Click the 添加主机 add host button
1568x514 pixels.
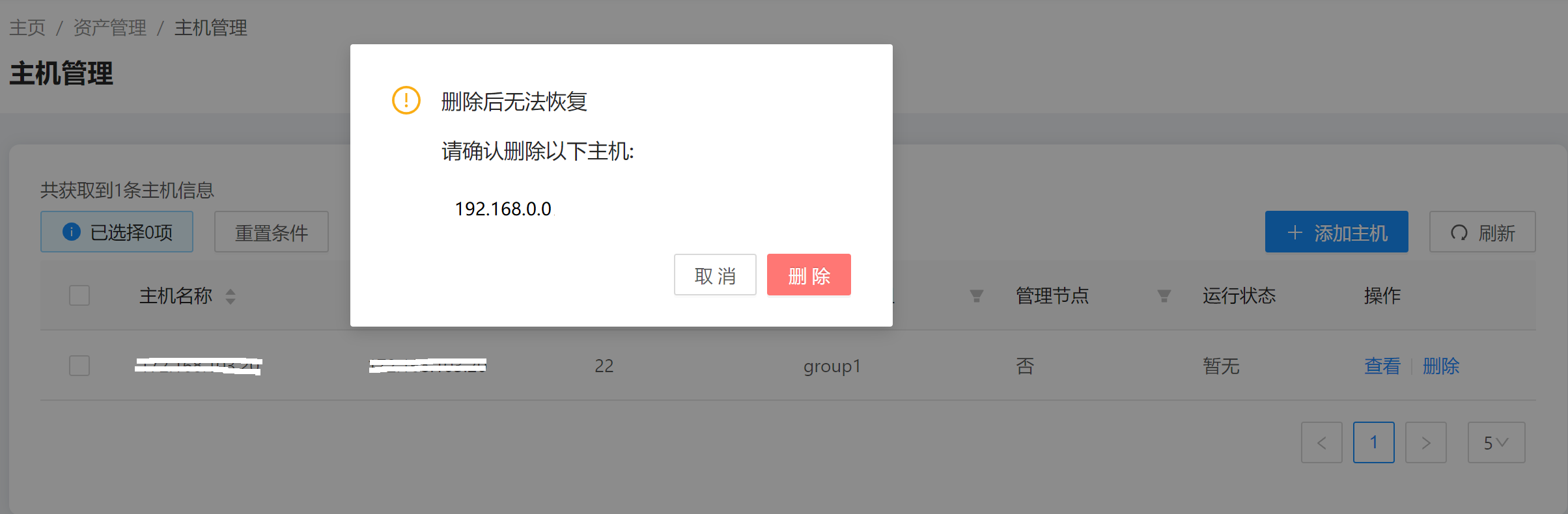[1336, 232]
